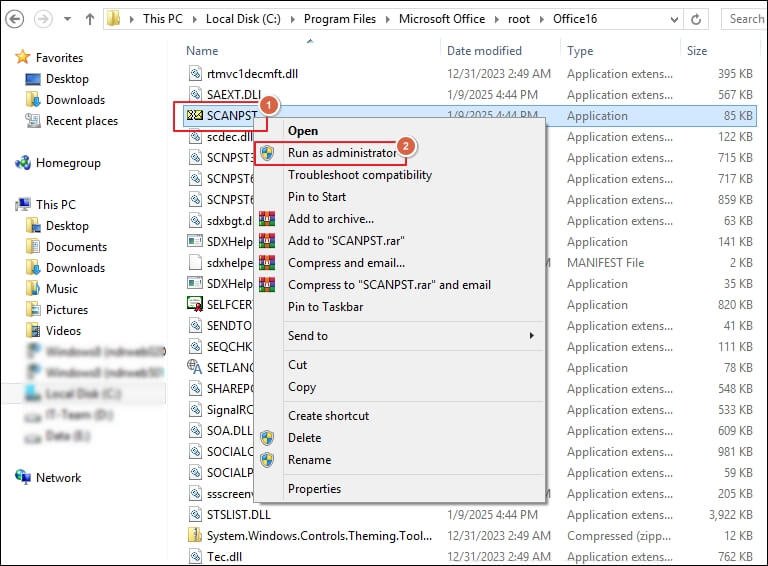Viewport: 768px width, 566px height.
Task: Expand the chevron after This PC breadcrumb
Action: 194,20
